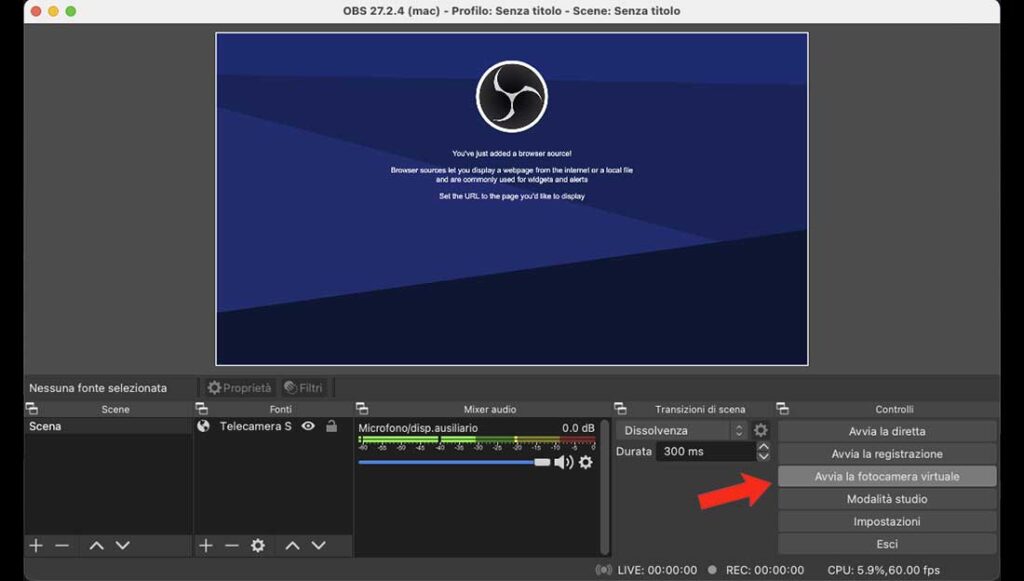Open Impostazioni settings
The width and height of the screenshot is (1024, 581).
[x=887, y=522]
